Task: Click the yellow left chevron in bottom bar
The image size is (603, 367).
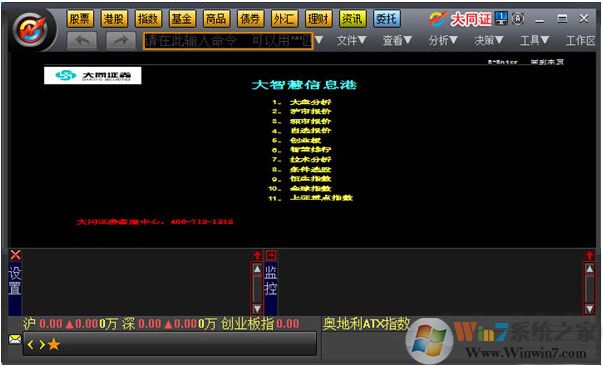Action: pyautogui.click(x=31, y=344)
